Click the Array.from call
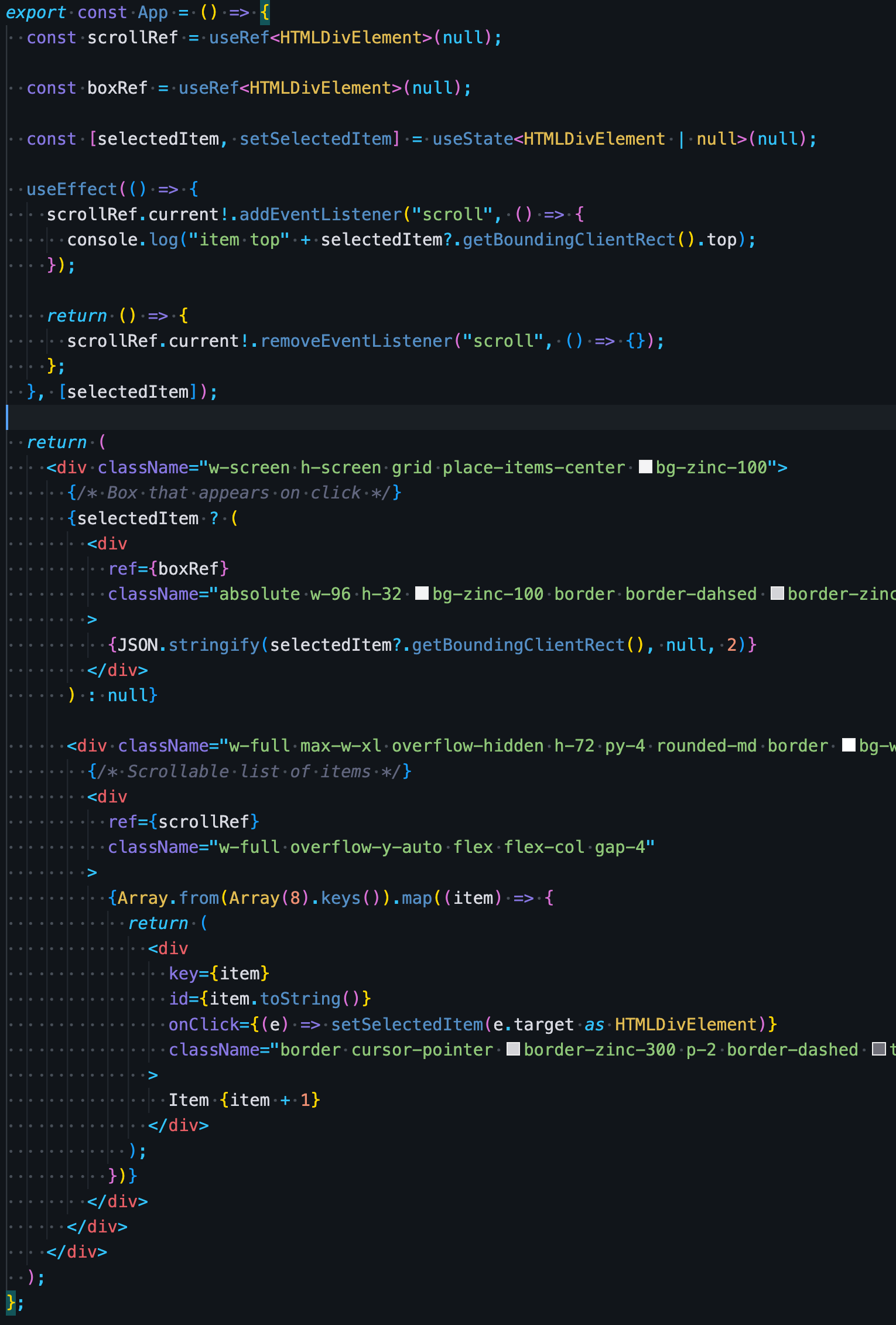 pyautogui.click(x=168, y=898)
